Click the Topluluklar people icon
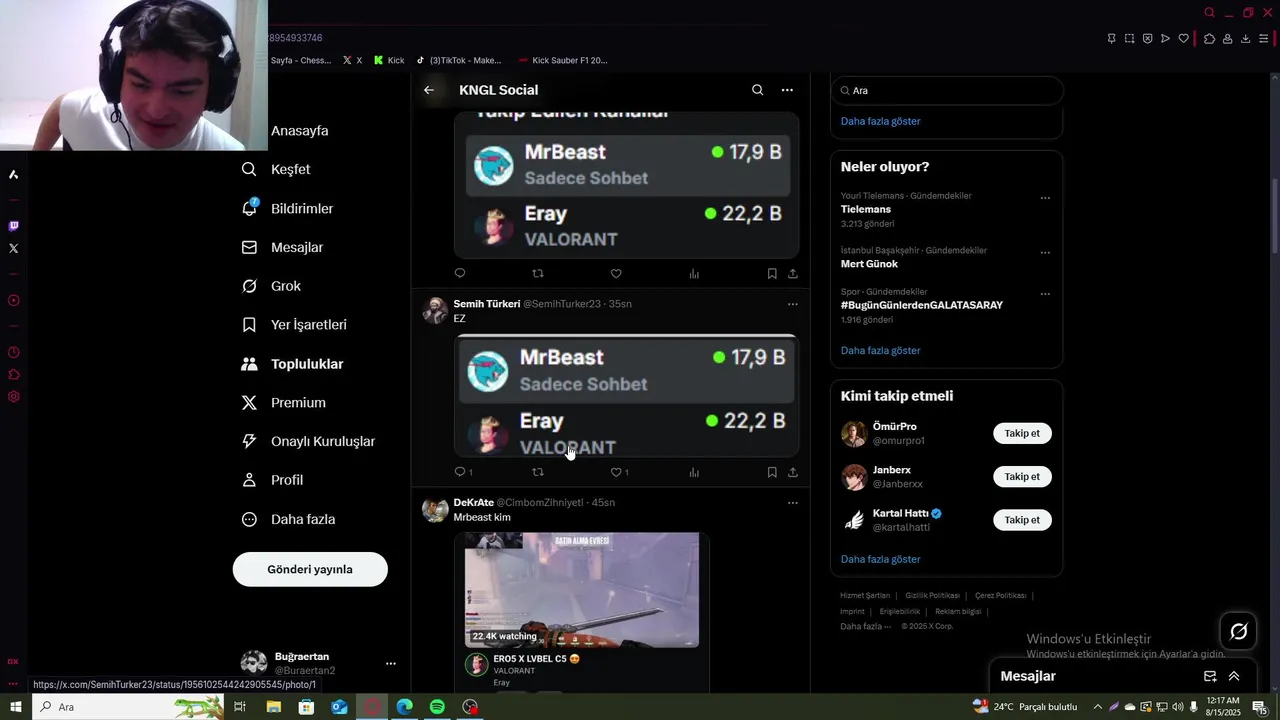Screen dimensions: 1280x720 (x=249, y=364)
